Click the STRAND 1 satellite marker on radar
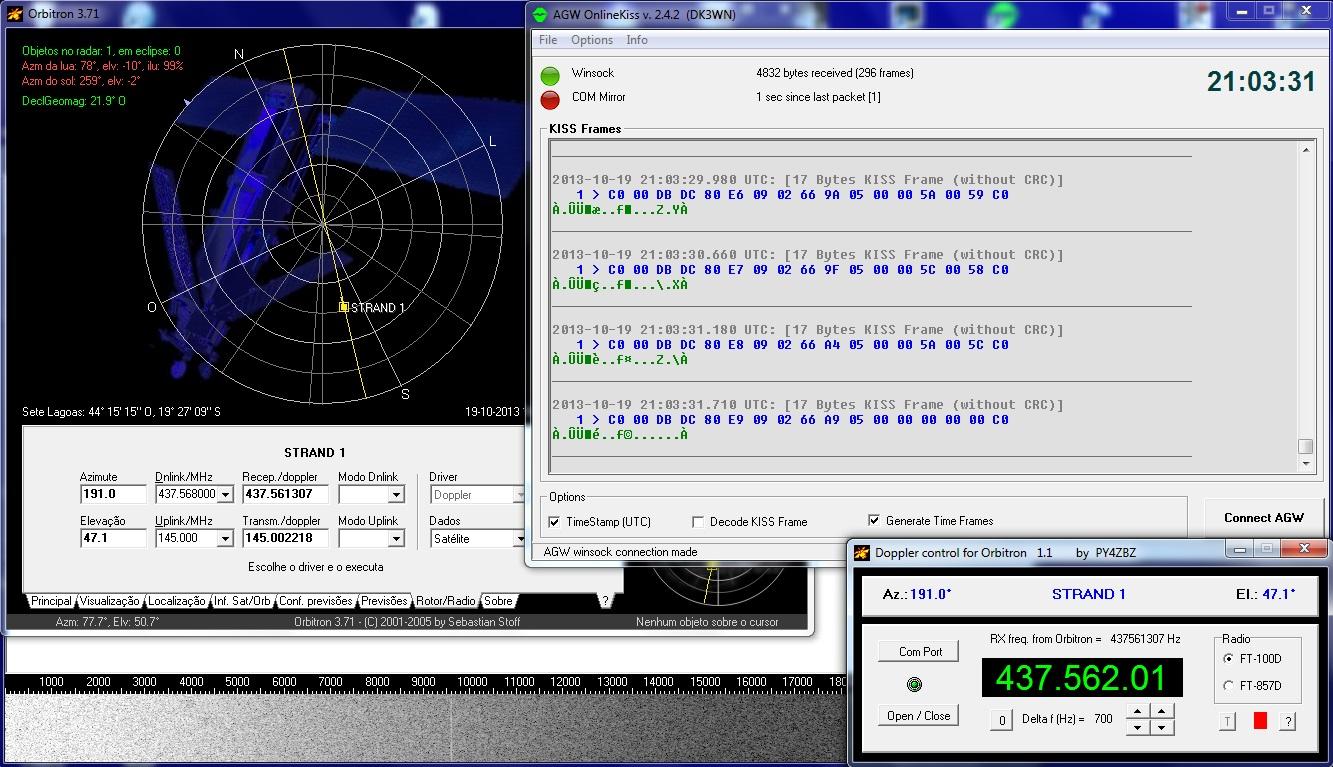Viewport: 1333px width, 767px height. point(344,307)
